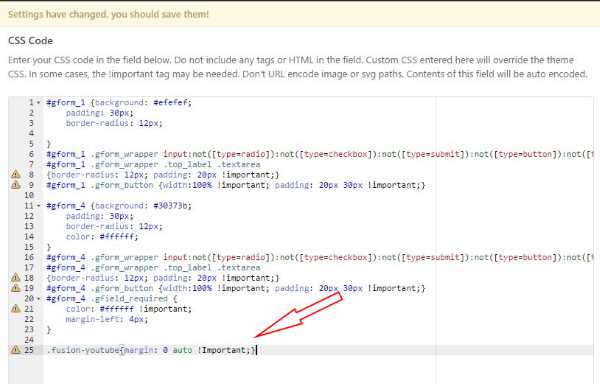Click the 'color: #ffffff;' on line 14
Image resolution: width=600 pixels, height=384 pixels.
click(102, 237)
